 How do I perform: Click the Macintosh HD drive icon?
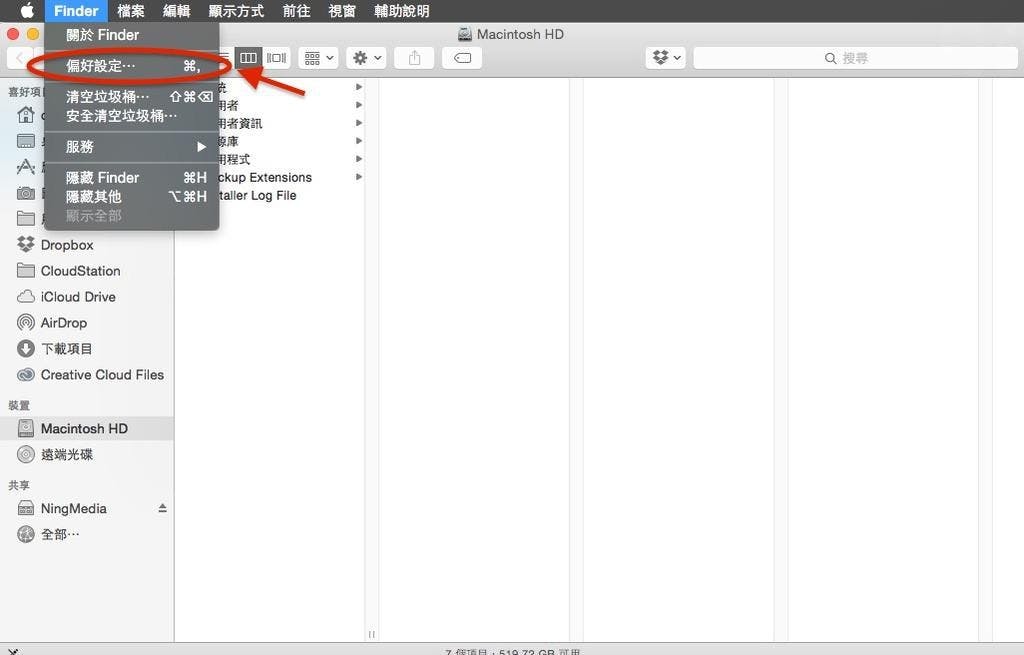click(25, 428)
